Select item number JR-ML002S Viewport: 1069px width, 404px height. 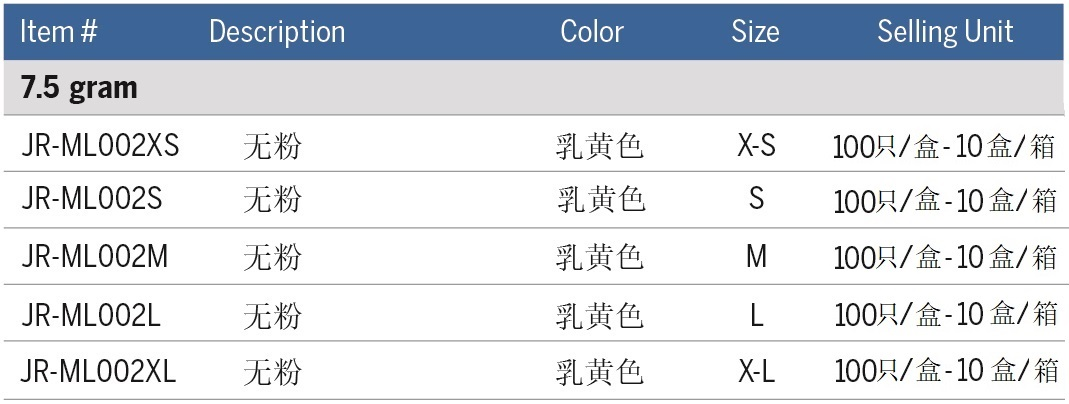tap(92, 199)
